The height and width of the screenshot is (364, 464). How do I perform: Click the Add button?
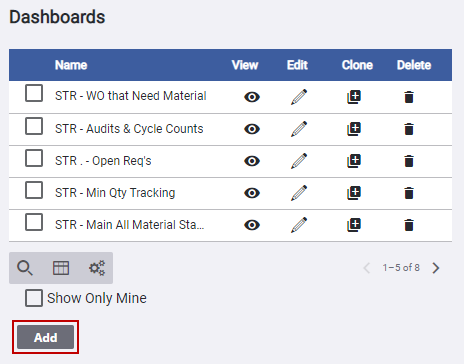click(46, 337)
